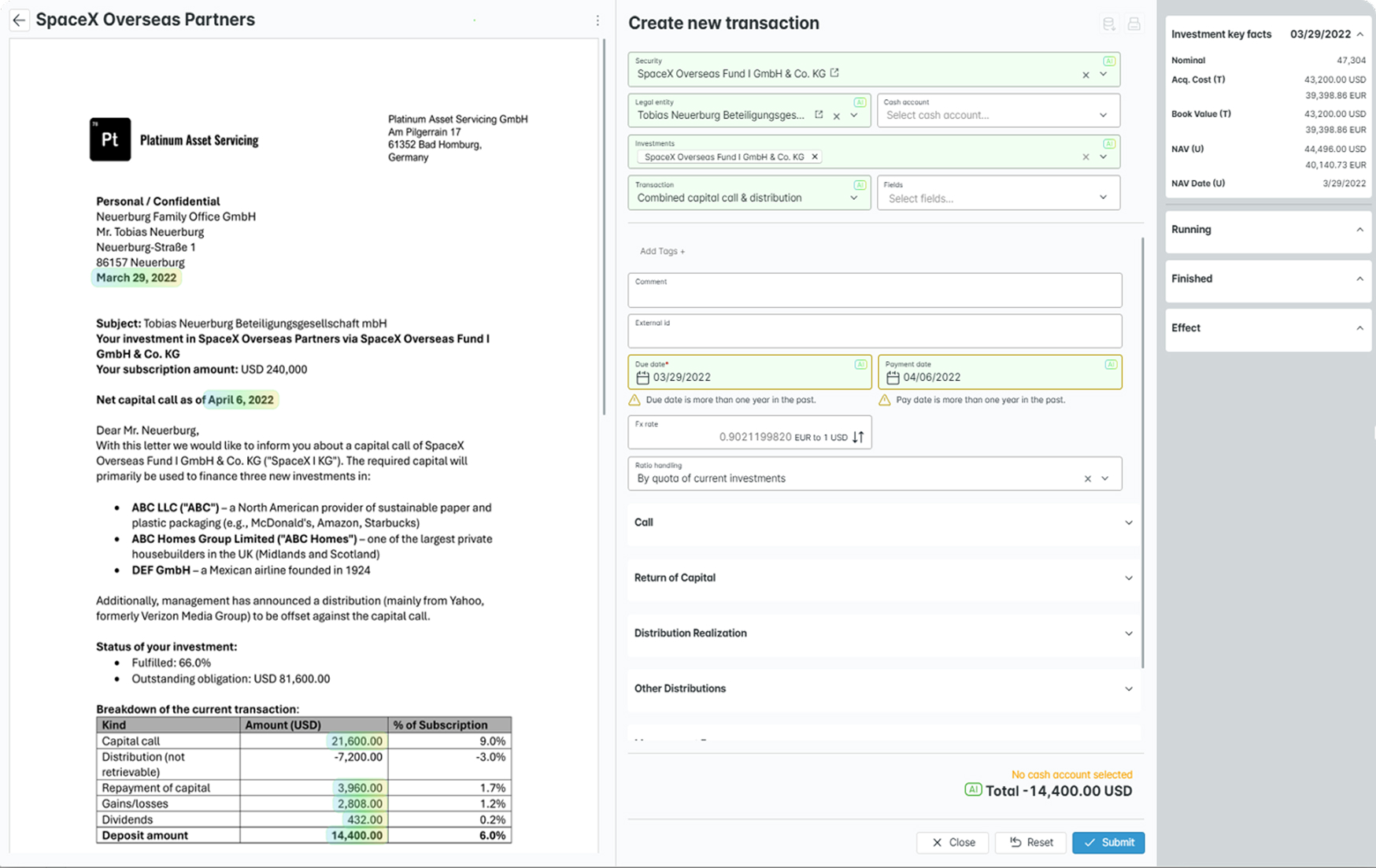Open the Ratio handling dropdown arrow
Viewport: 1376px width, 868px height.
1105,478
